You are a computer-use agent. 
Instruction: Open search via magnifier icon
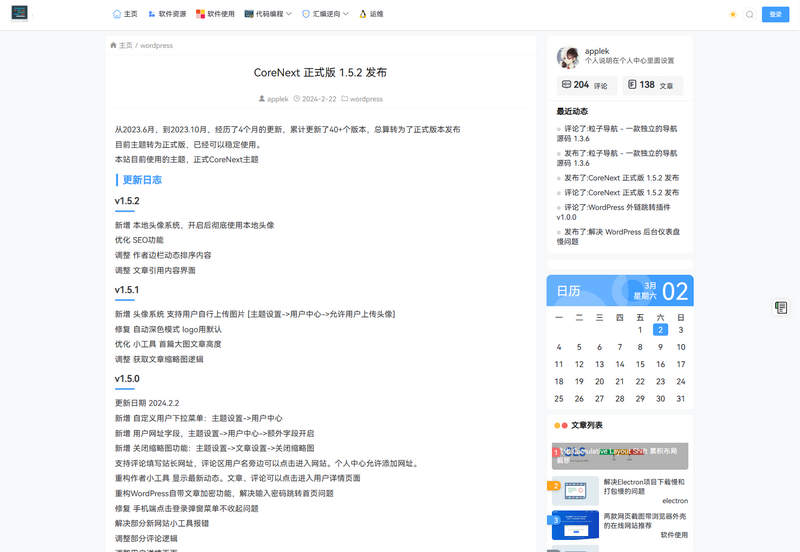click(x=749, y=14)
